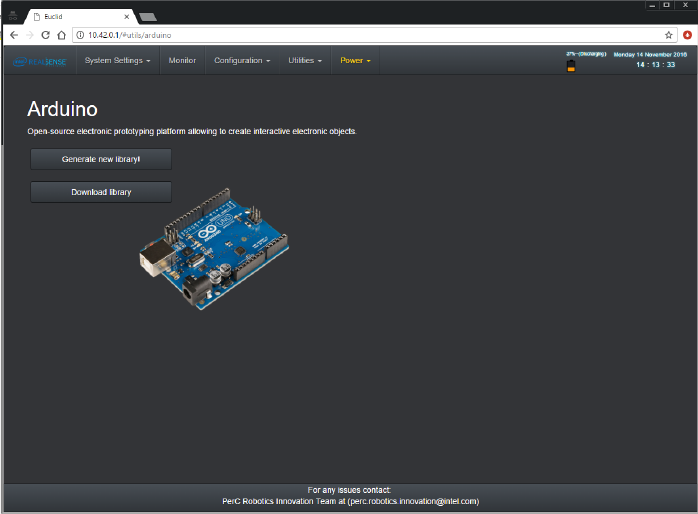Click the browser back arrow
Screen dimensions: 698x514
(14, 35)
